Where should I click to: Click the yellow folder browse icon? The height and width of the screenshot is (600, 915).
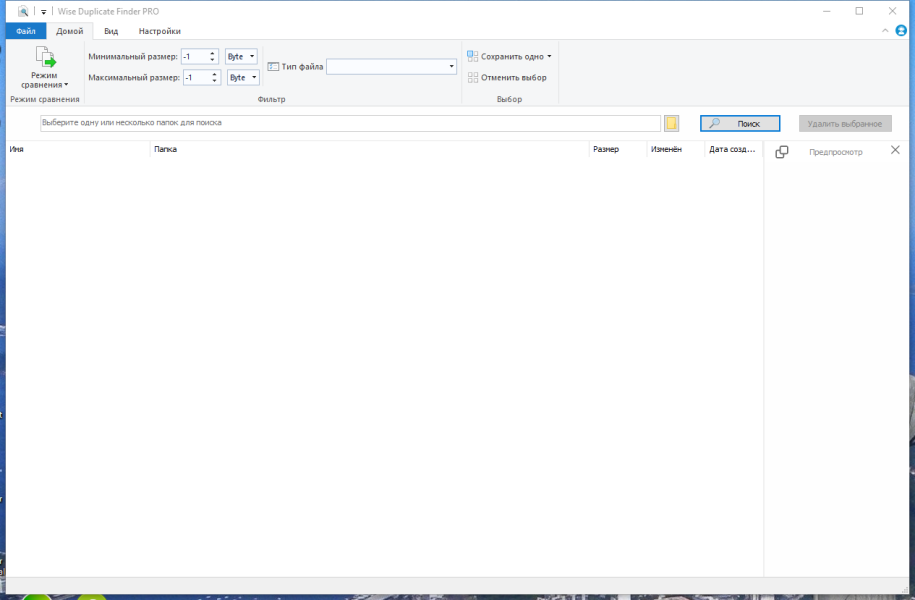click(x=671, y=123)
